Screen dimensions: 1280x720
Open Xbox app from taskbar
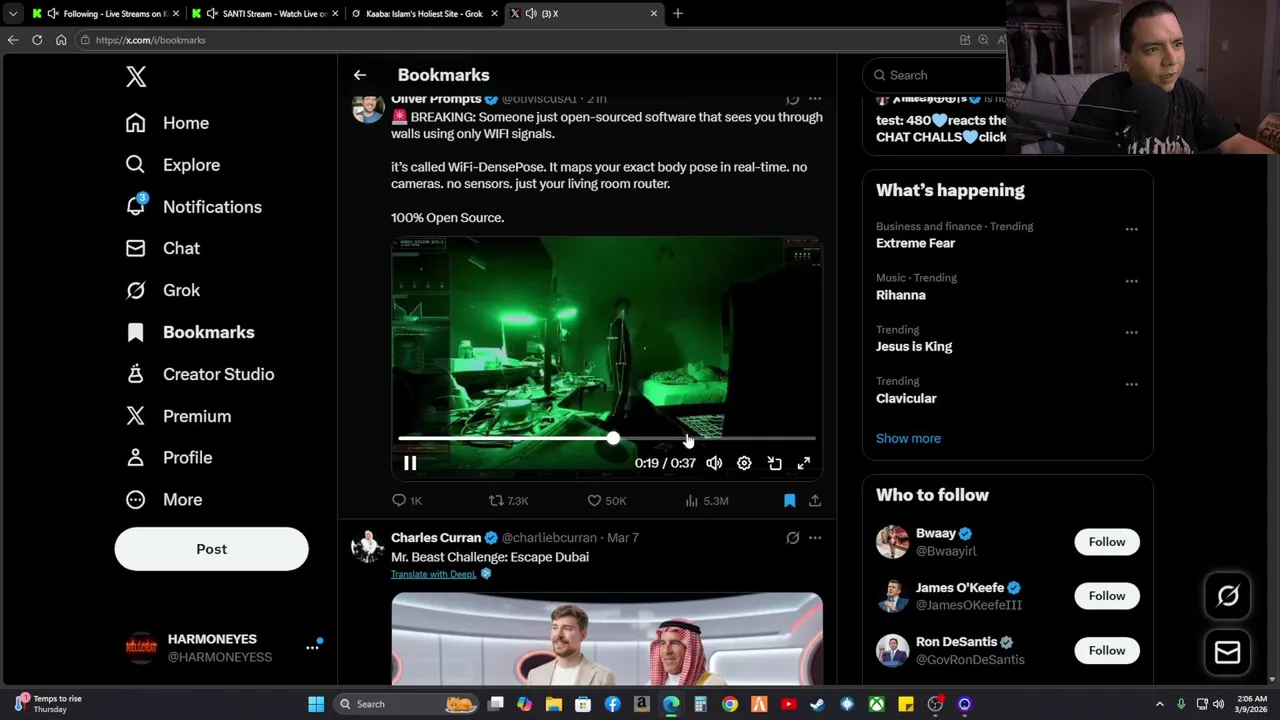(876, 704)
